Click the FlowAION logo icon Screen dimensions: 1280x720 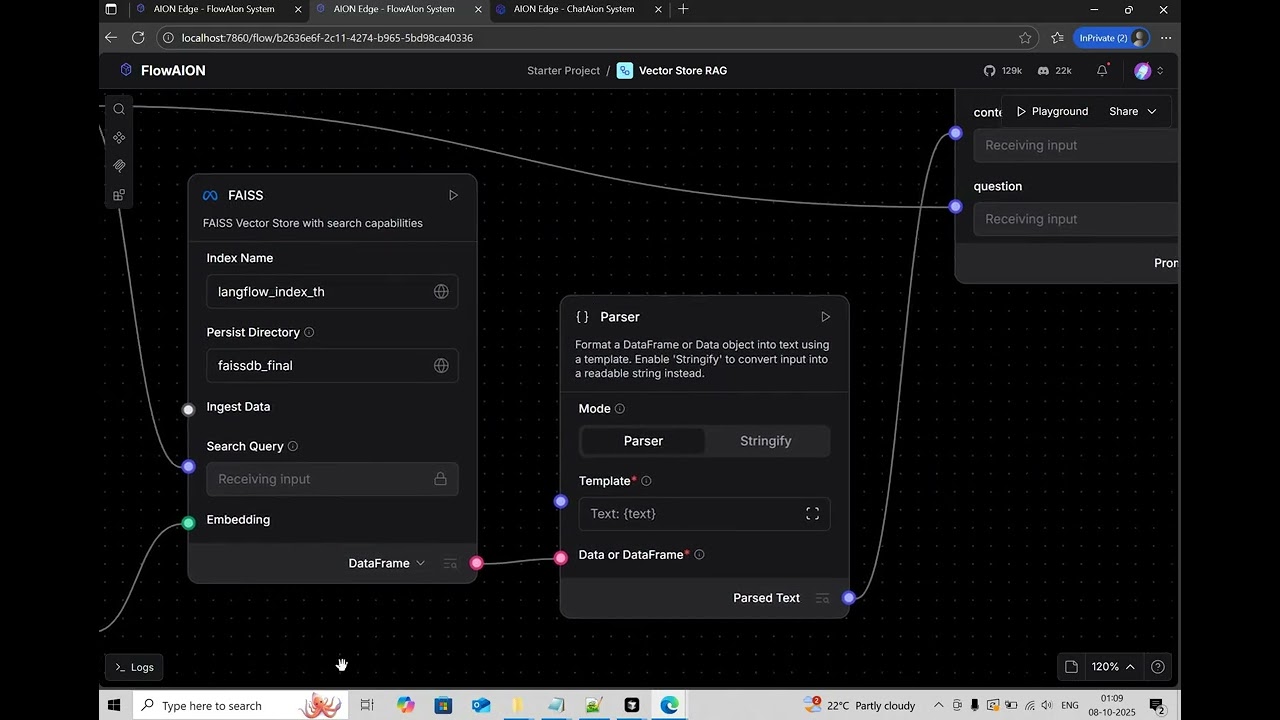click(126, 70)
